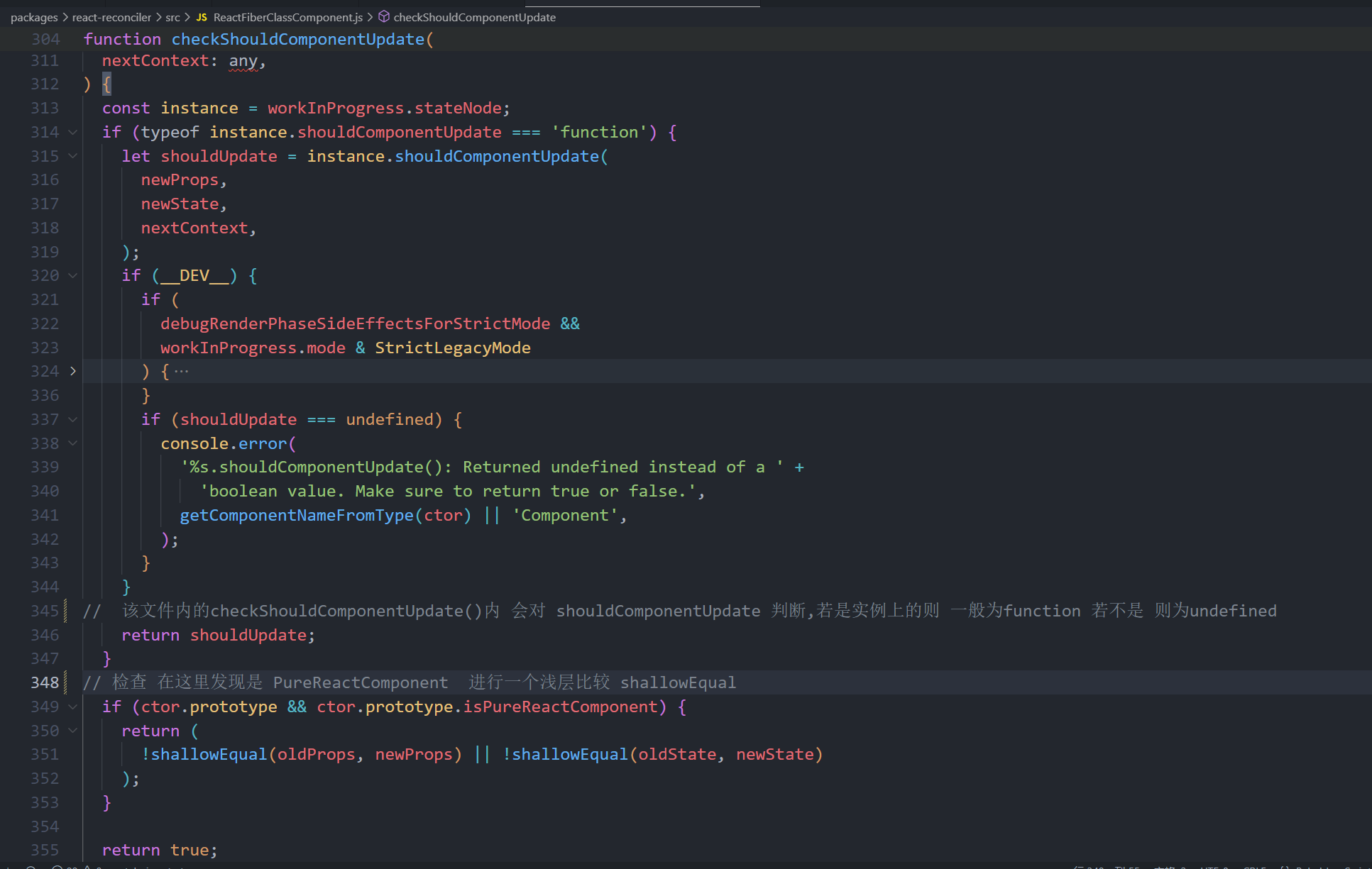Click 'debugRenderPhaseSideEffectsForStrictMode' identifier
Image resolution: width=1372 pixels, height=869 pixels.
pyautogui.click(x=355, y=323)
